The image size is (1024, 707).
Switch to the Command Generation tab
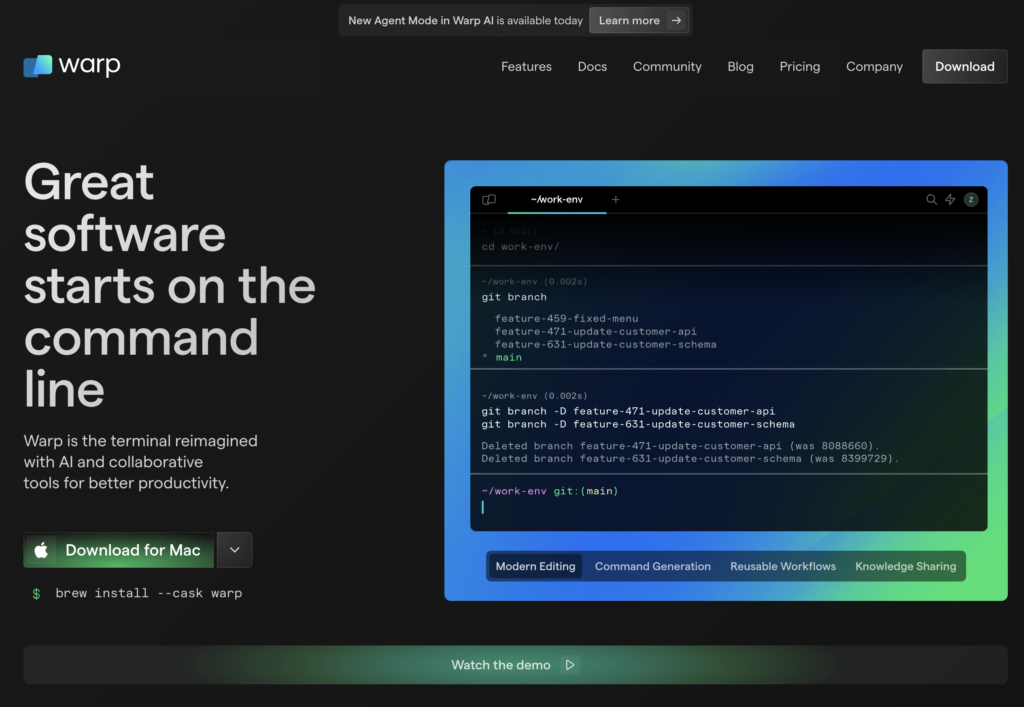coord(652,566)
